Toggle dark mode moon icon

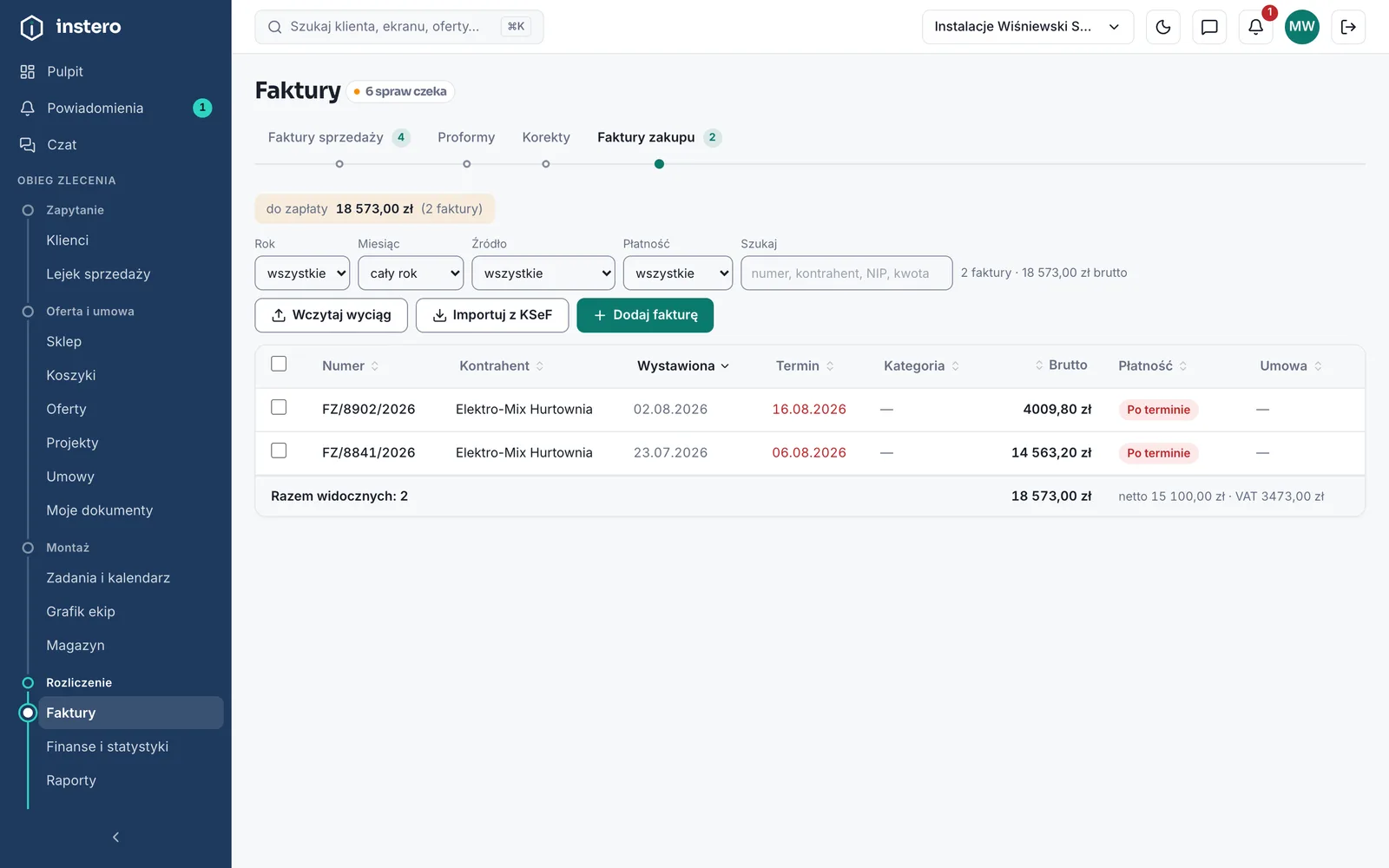click(x=1163, y=27)
